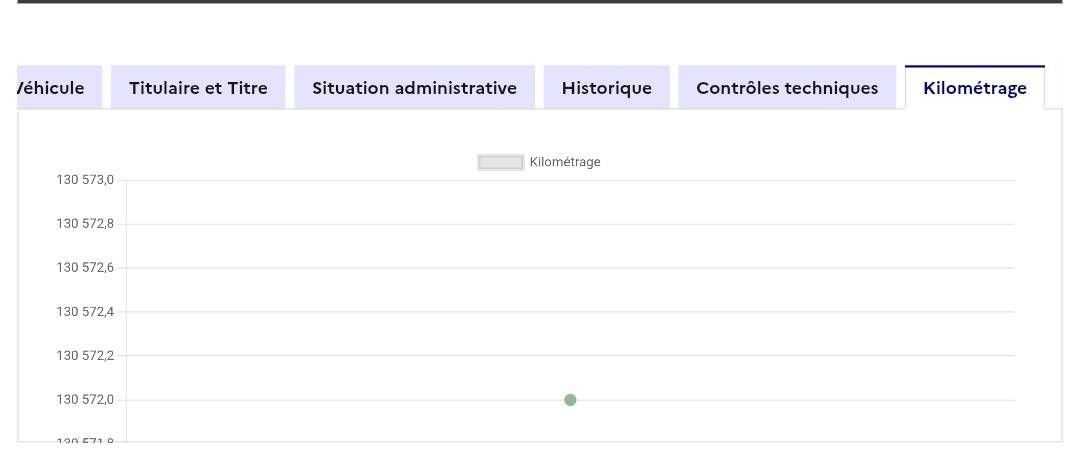Click the 130 572,0 axis label
This screenshot has height=460, width=1080.
click(x=85, y=400)
